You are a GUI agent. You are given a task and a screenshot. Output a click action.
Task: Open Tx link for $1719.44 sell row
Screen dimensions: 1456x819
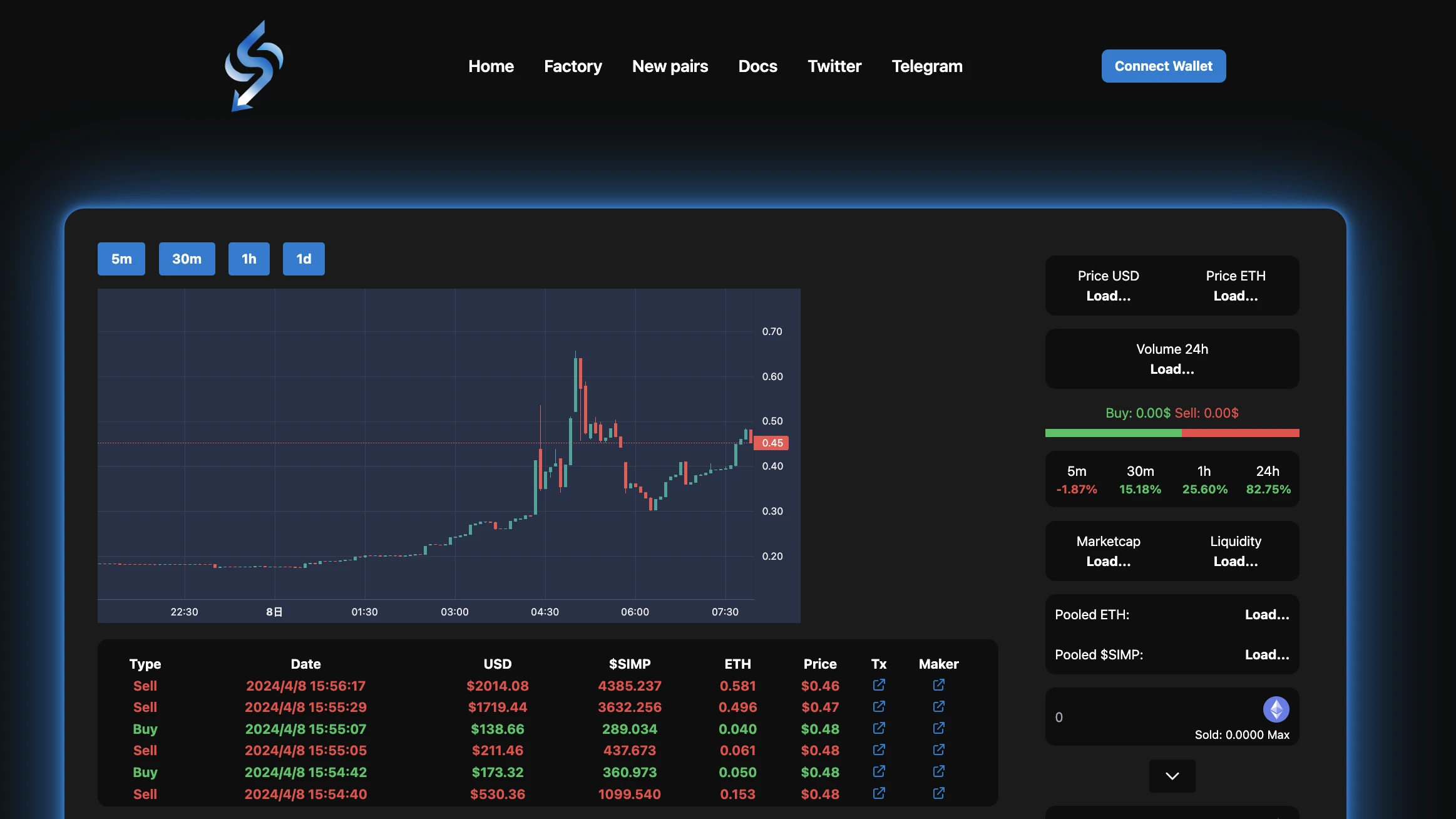click(879, 706)
